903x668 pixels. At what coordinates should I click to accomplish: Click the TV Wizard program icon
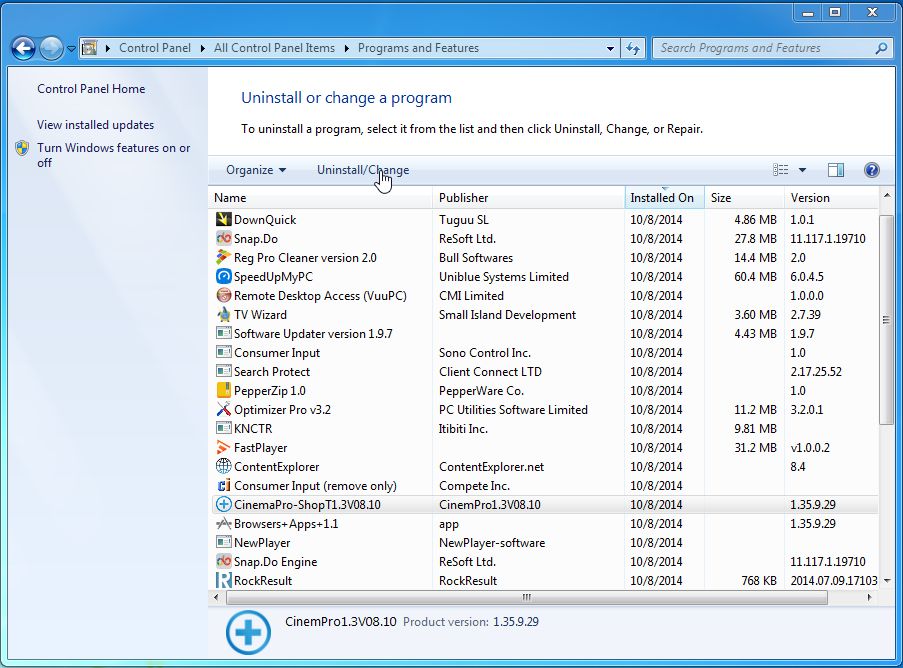tap(224, 315)
